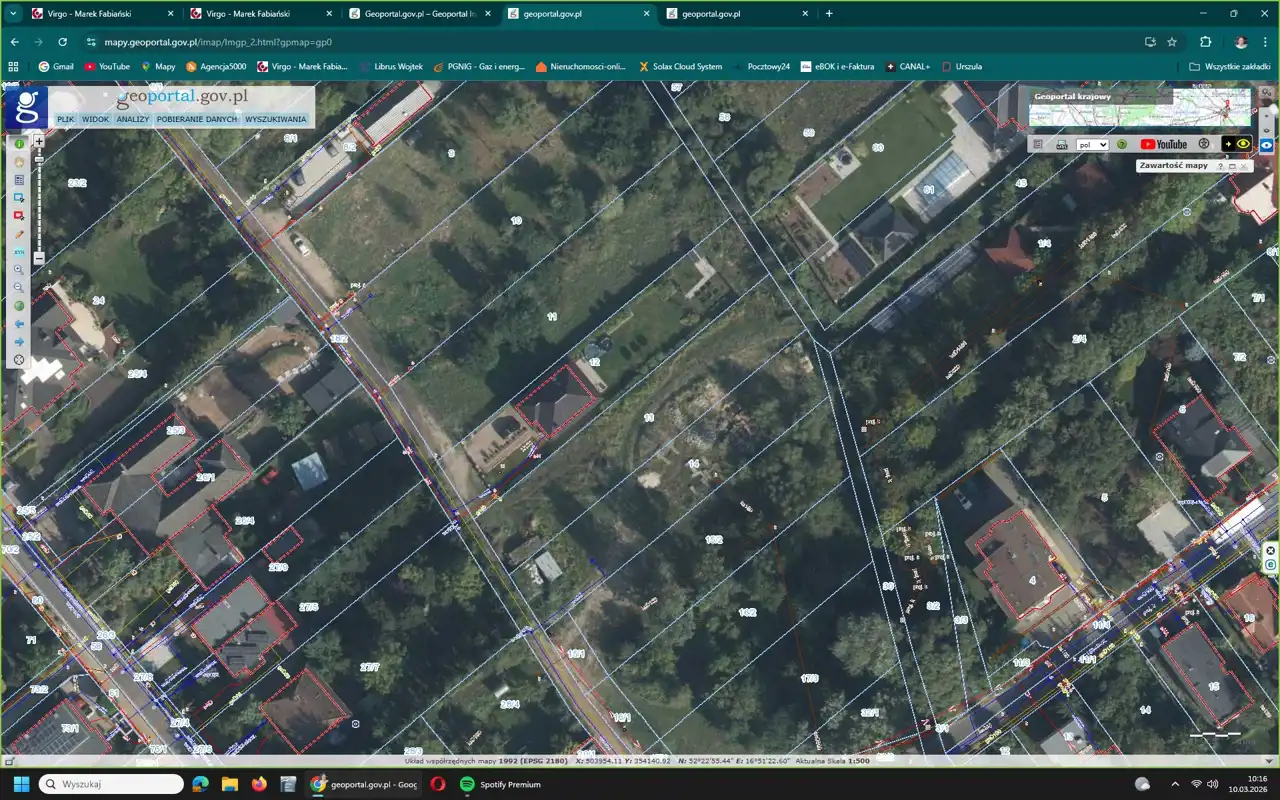Image resolution: width=1280 pixels, height=800 pixels.
Task: Click the Windows taskbar search box
Action: [x=110, y=784]
